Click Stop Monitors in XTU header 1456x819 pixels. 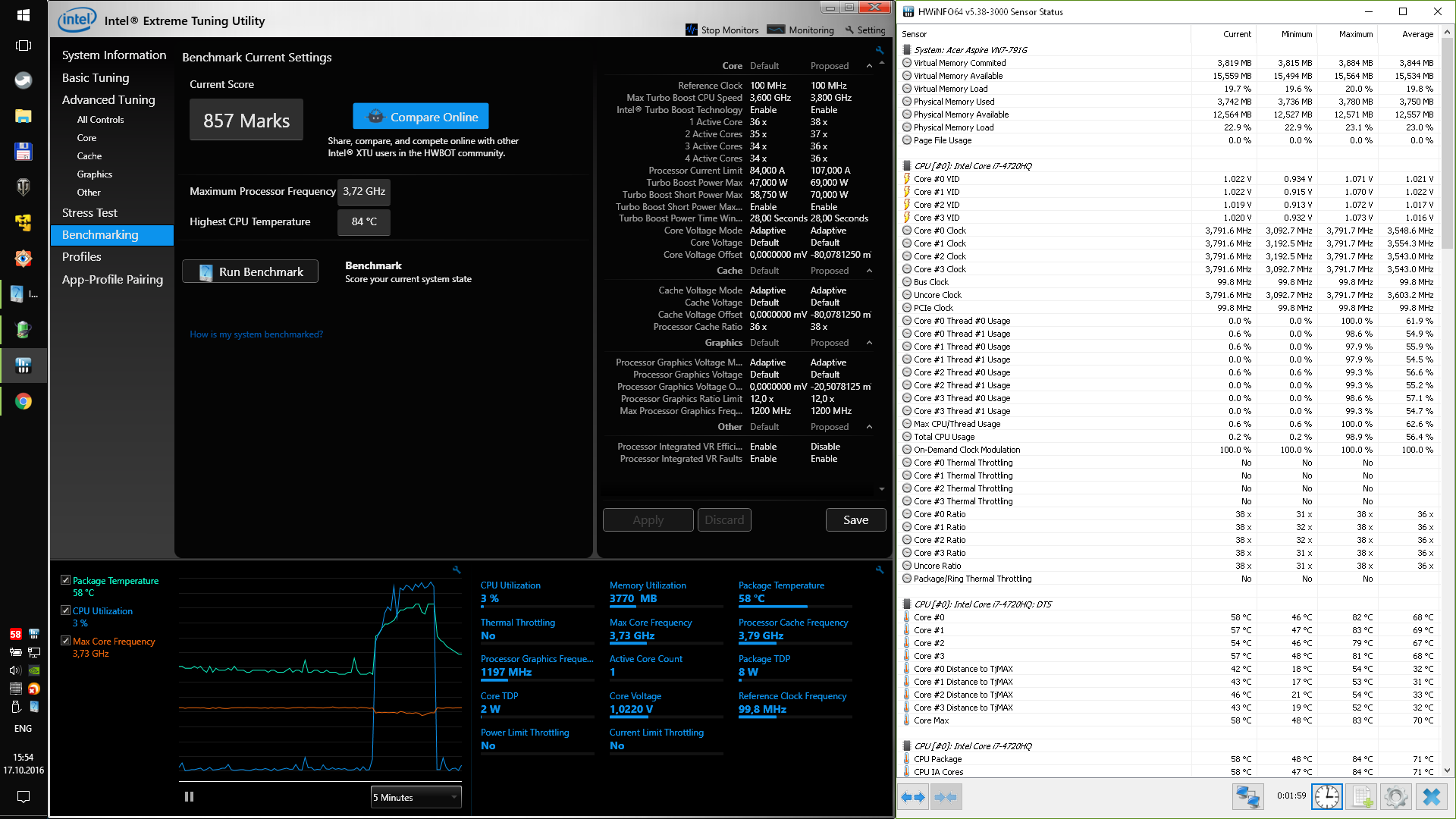pyautogui.click(x=722, y=30)
